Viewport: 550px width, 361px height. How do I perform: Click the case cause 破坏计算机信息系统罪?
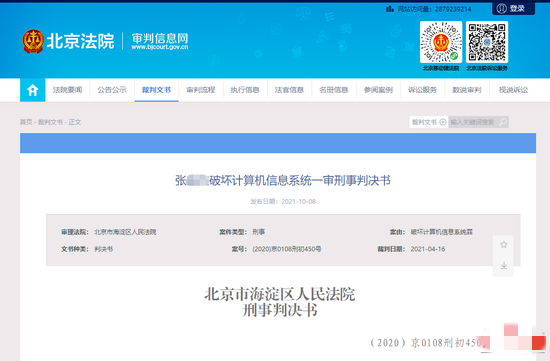(x=442, y=232)
